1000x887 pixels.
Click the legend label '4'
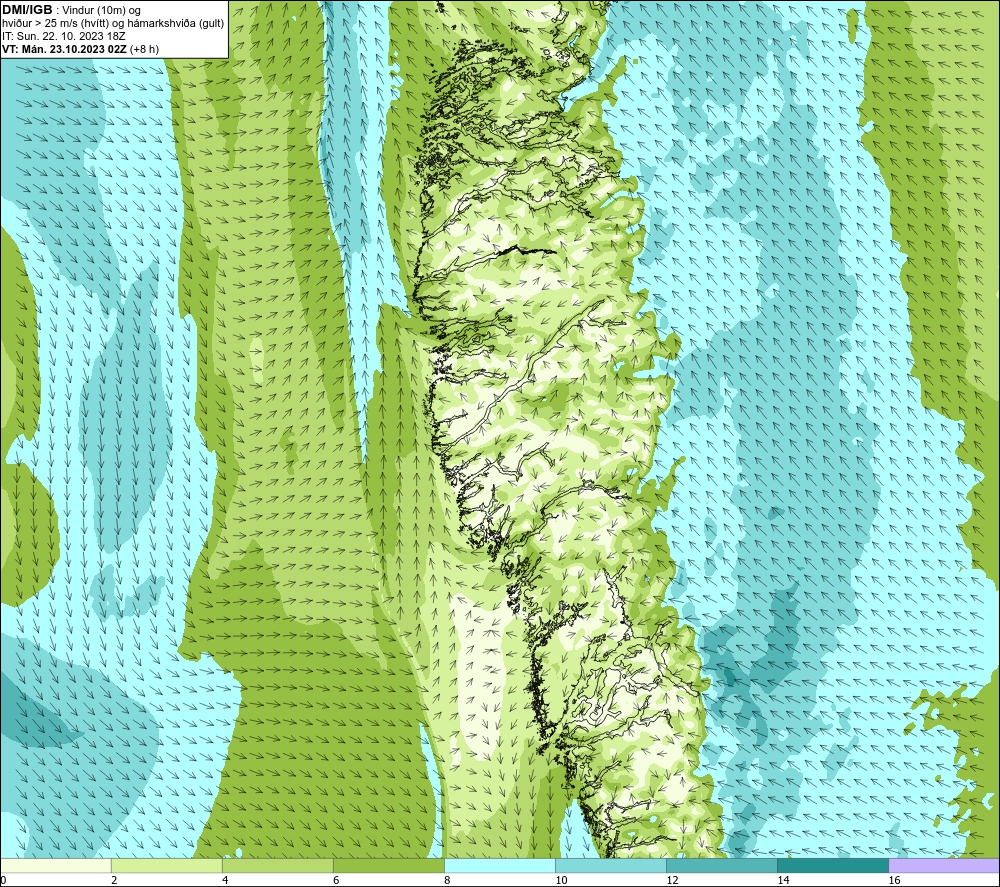pos(225,880)
